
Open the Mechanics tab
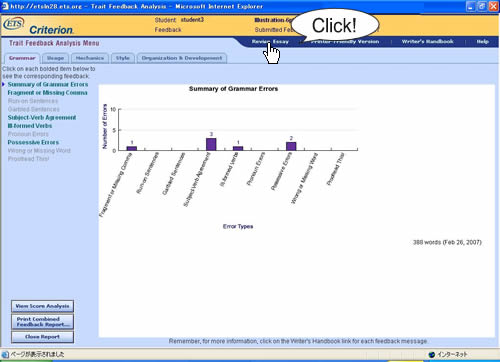click(x=90, y=58)
